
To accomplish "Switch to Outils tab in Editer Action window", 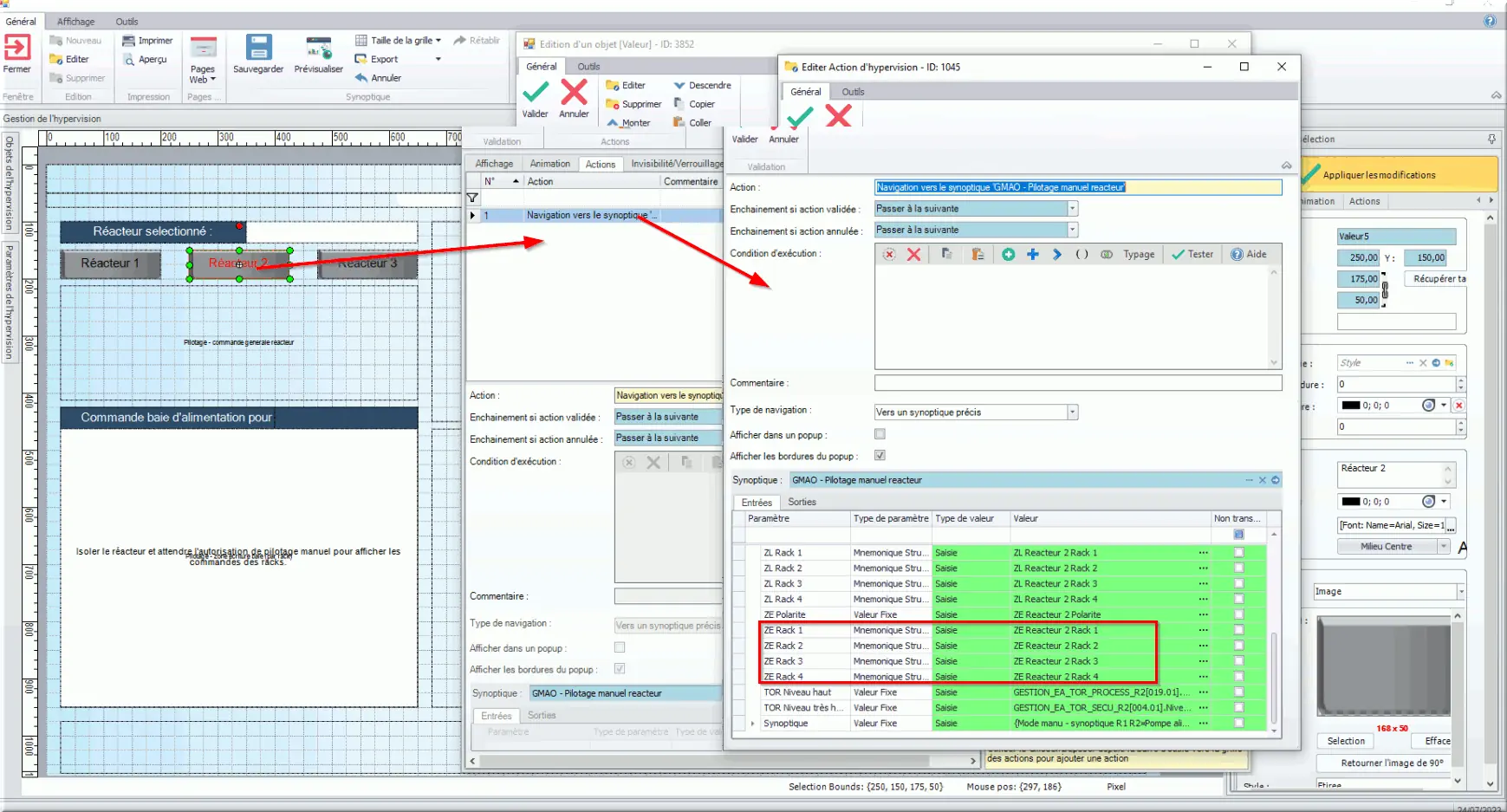I will click(853, 92).
